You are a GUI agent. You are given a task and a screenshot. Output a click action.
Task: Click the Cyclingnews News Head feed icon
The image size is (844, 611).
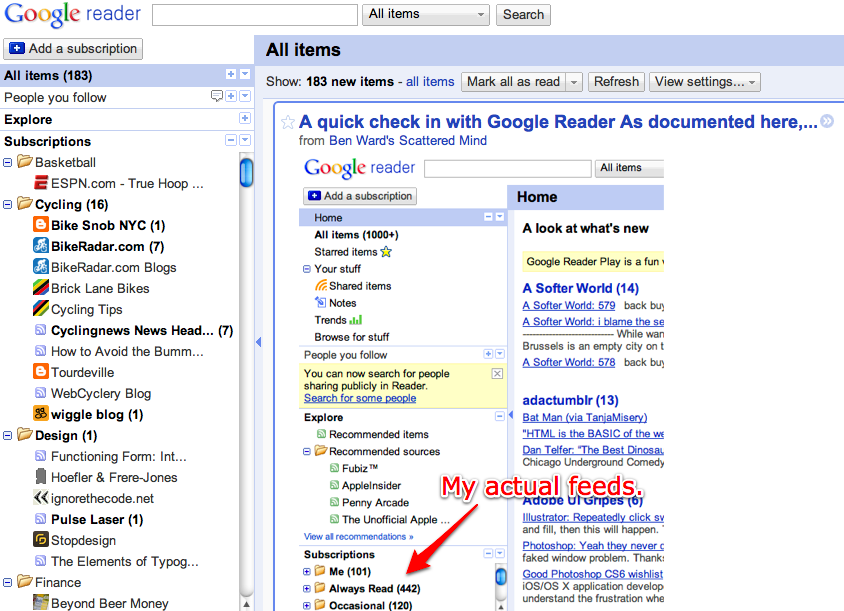tap(40, 329)
